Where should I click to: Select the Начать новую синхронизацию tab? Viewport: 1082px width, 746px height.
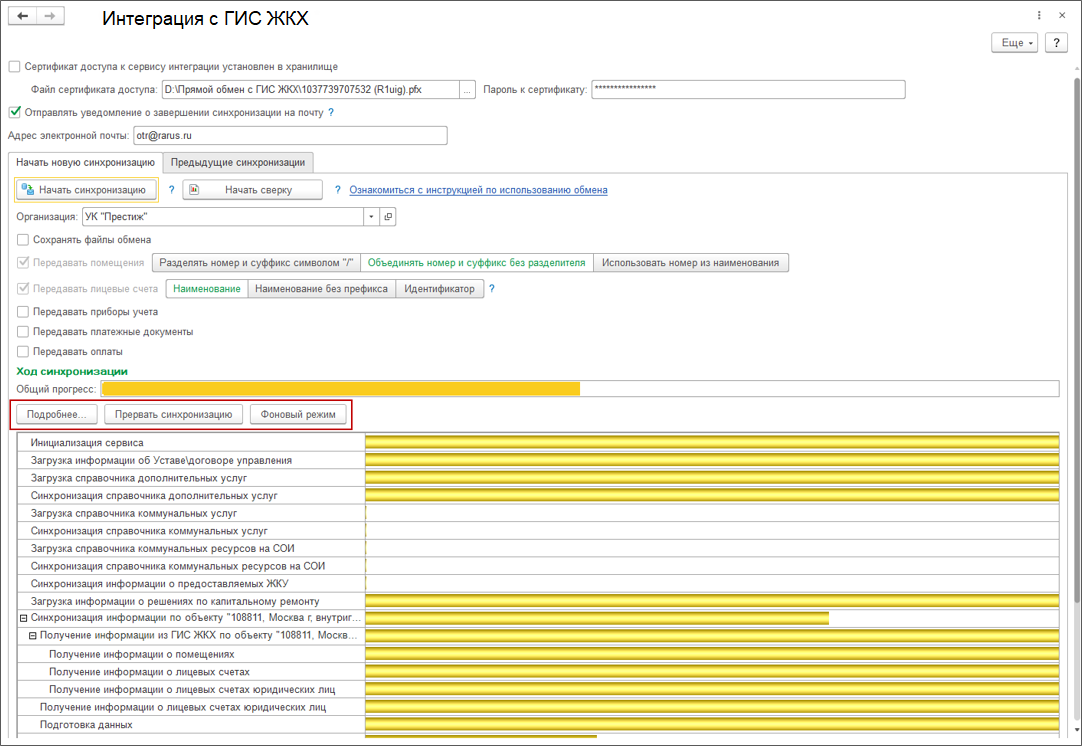(85, 162)
